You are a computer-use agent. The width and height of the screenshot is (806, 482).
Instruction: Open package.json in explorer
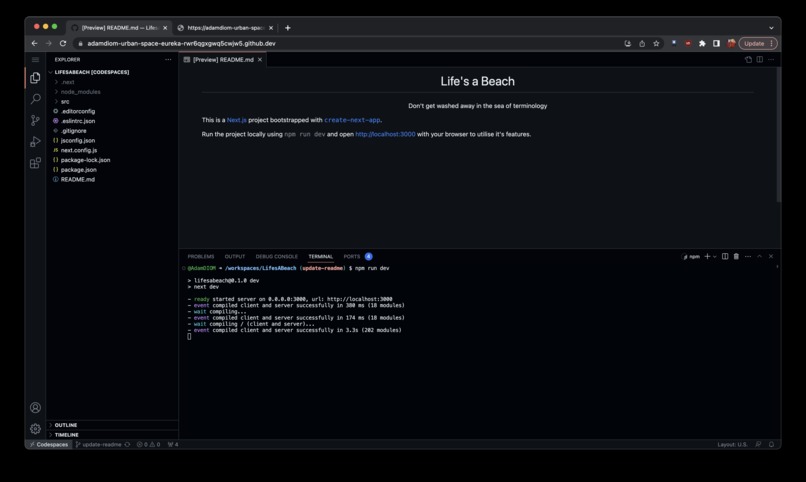(78, 170)
